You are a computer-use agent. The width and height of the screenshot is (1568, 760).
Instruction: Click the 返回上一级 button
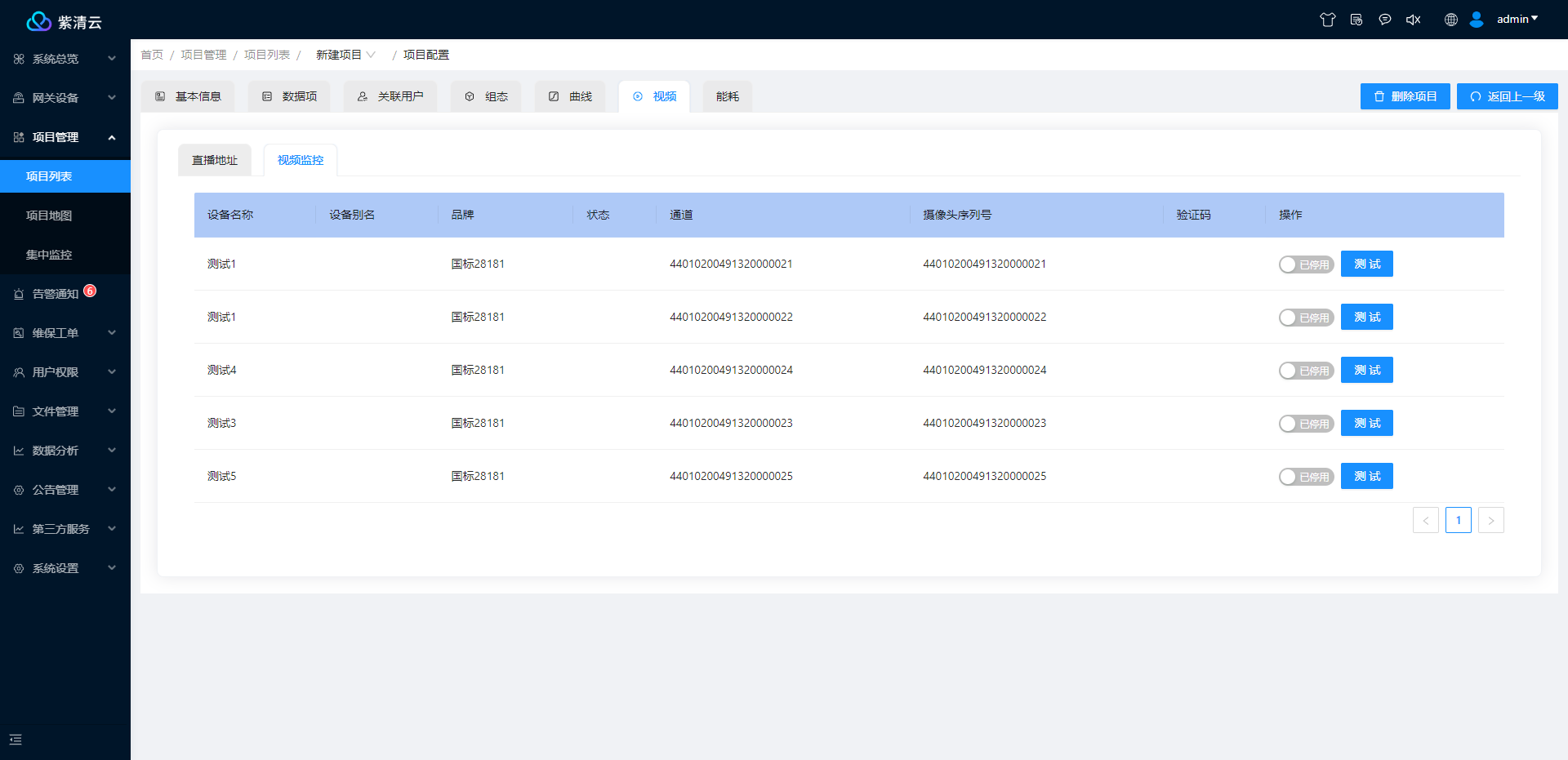pyautogui.click(x=1508, y=96)
